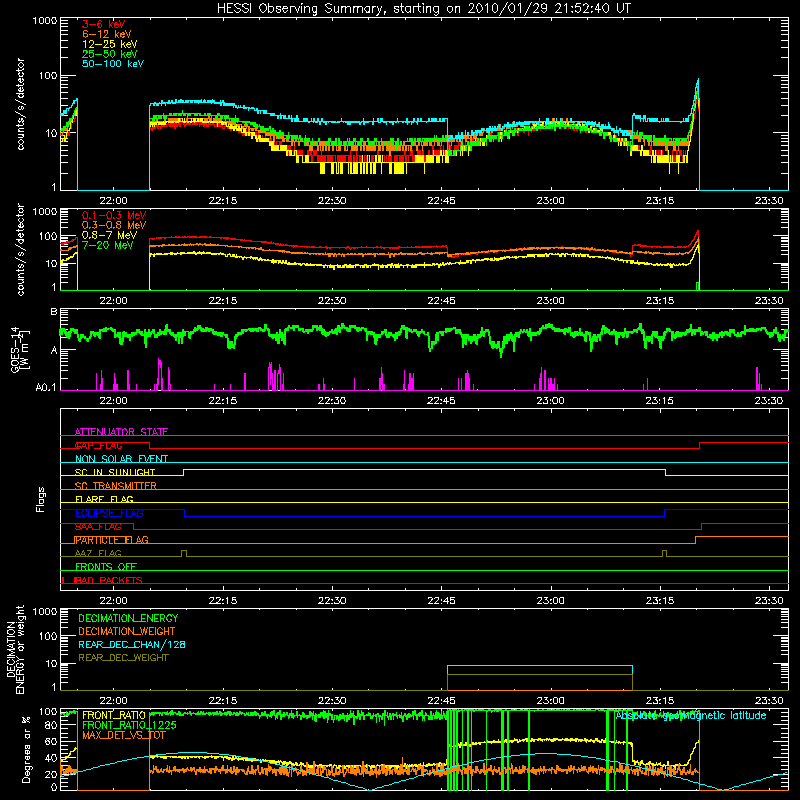This screenshot has width=800, height=800.
Task: Select the 3-6 keV legend label
Action: (x=103, y=24)
